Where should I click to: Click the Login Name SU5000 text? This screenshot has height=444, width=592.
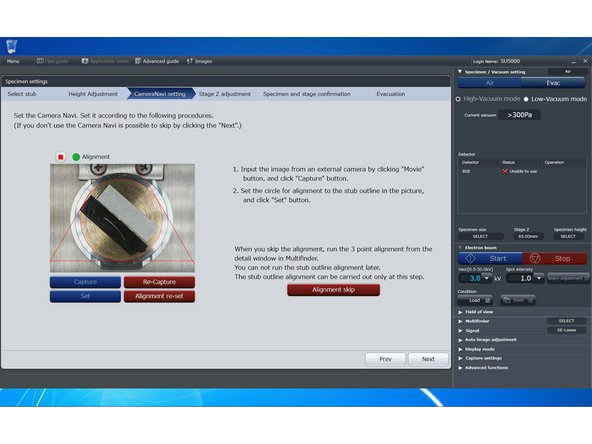coord(496,61)
